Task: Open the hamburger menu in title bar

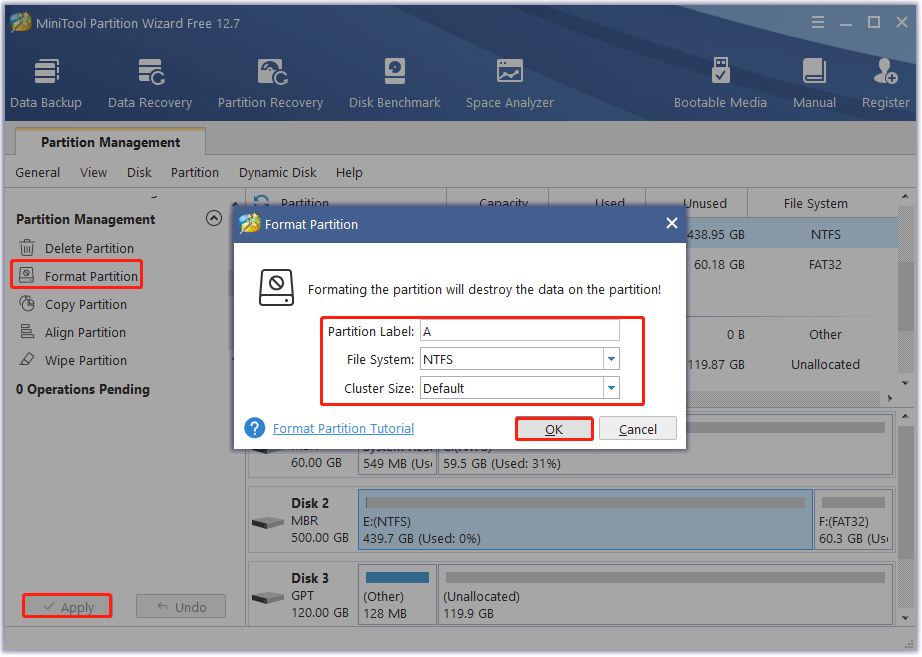Action: (818, 22)
